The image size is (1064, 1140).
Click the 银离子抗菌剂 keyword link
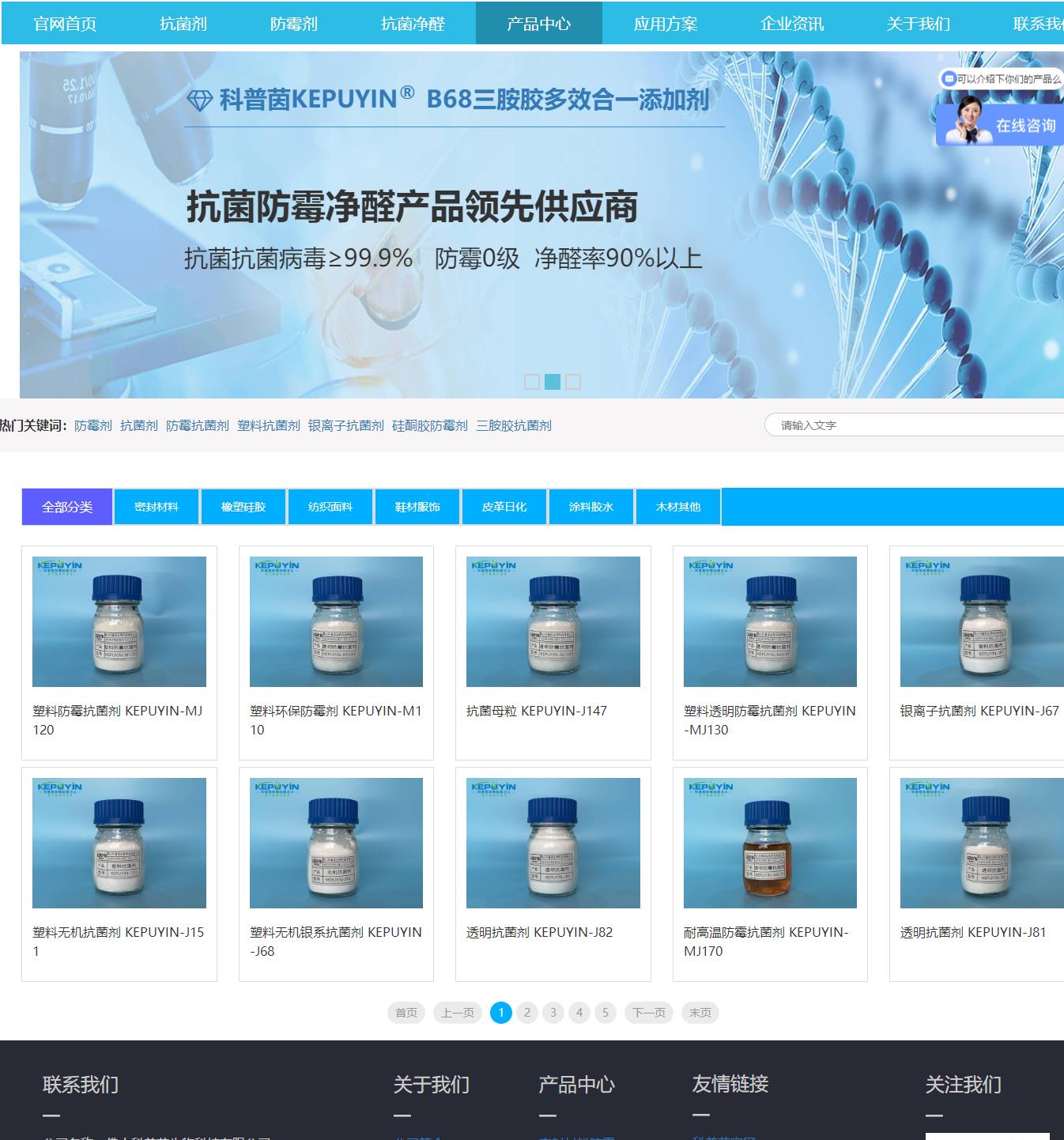(x=346, y=425)
